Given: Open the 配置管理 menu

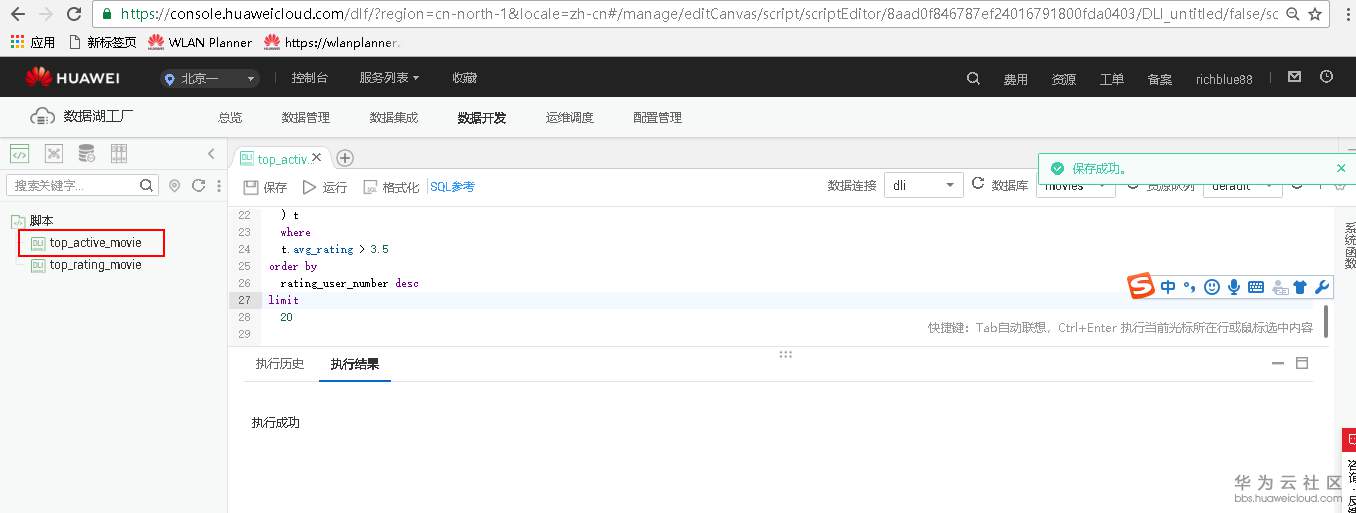Looking at the screenshot, I should tap(658, 117).
